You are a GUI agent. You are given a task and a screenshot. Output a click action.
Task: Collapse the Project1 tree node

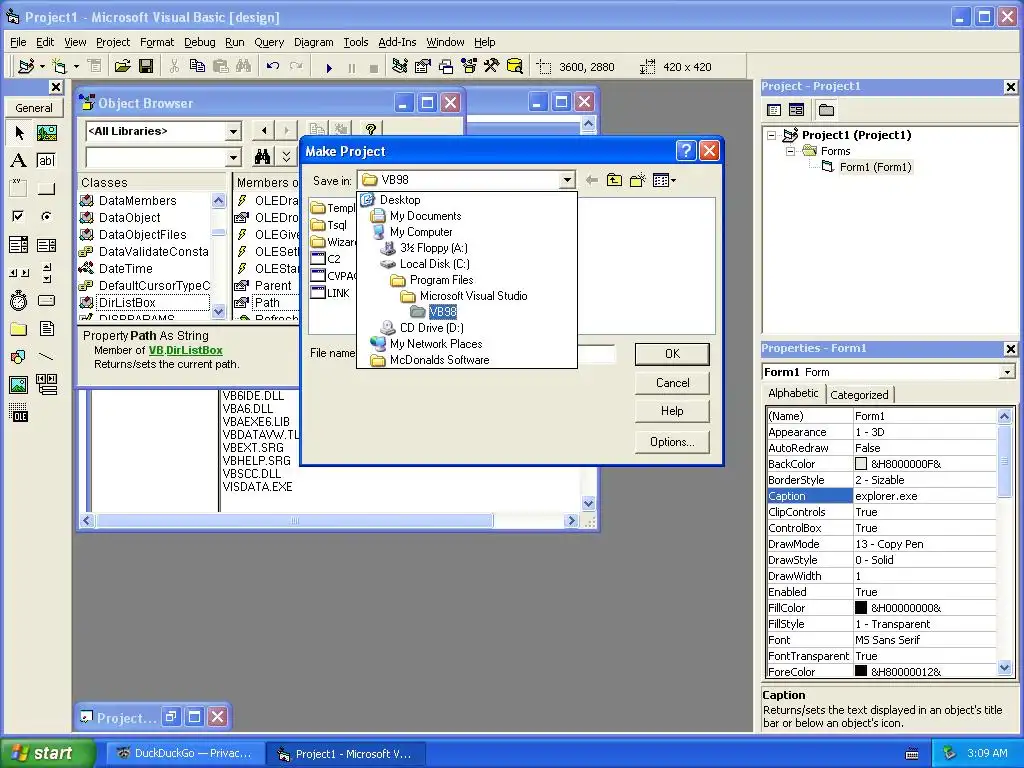(x=772, y=135)
